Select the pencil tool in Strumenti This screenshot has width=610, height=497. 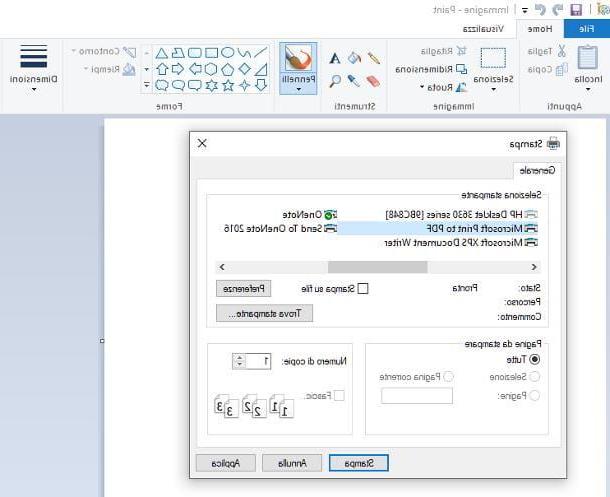point(373,58)
